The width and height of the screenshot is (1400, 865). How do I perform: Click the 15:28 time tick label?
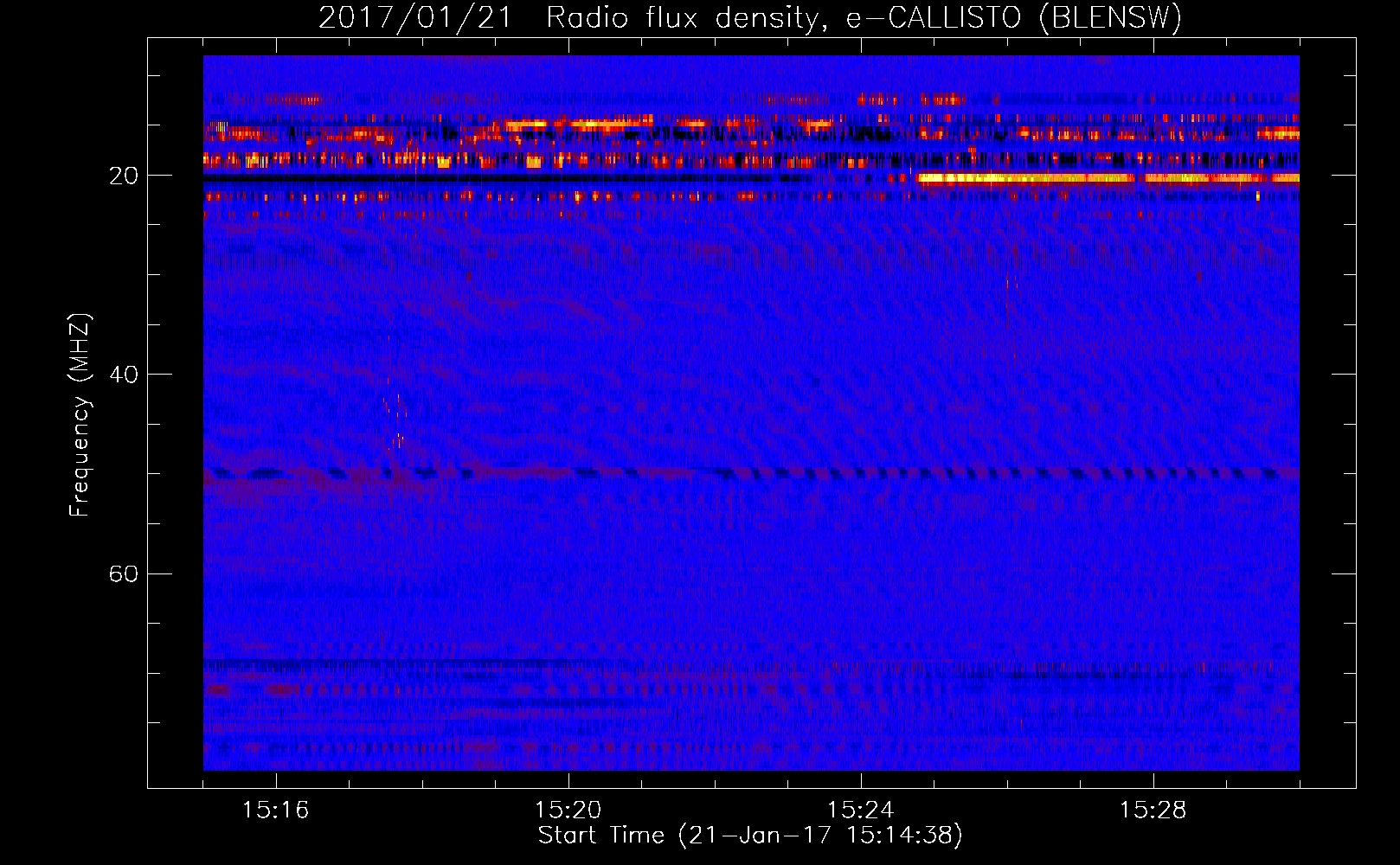pyautogui.click(x=1153, y=811)
